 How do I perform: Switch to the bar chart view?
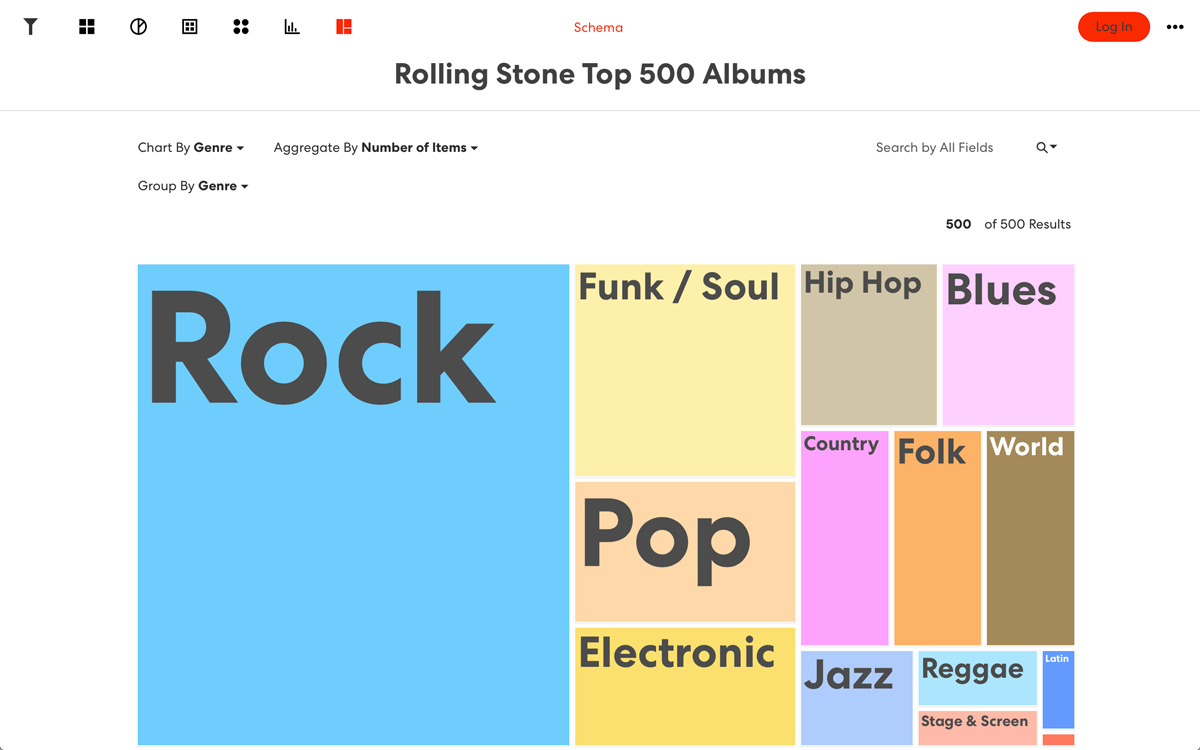tap(292, 27)
